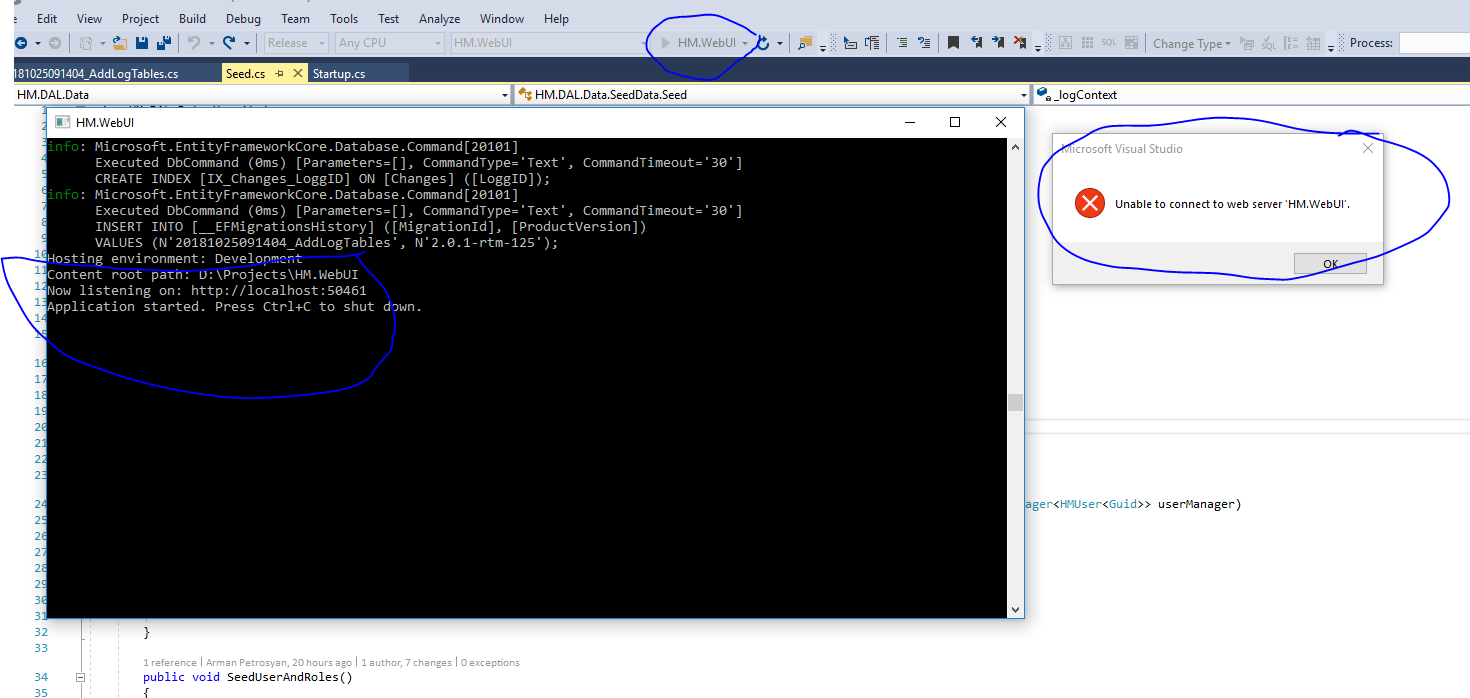Open the Window menu
Image resolution: width=1470 pixels, height=698 pixels.
tap(502, 18)
